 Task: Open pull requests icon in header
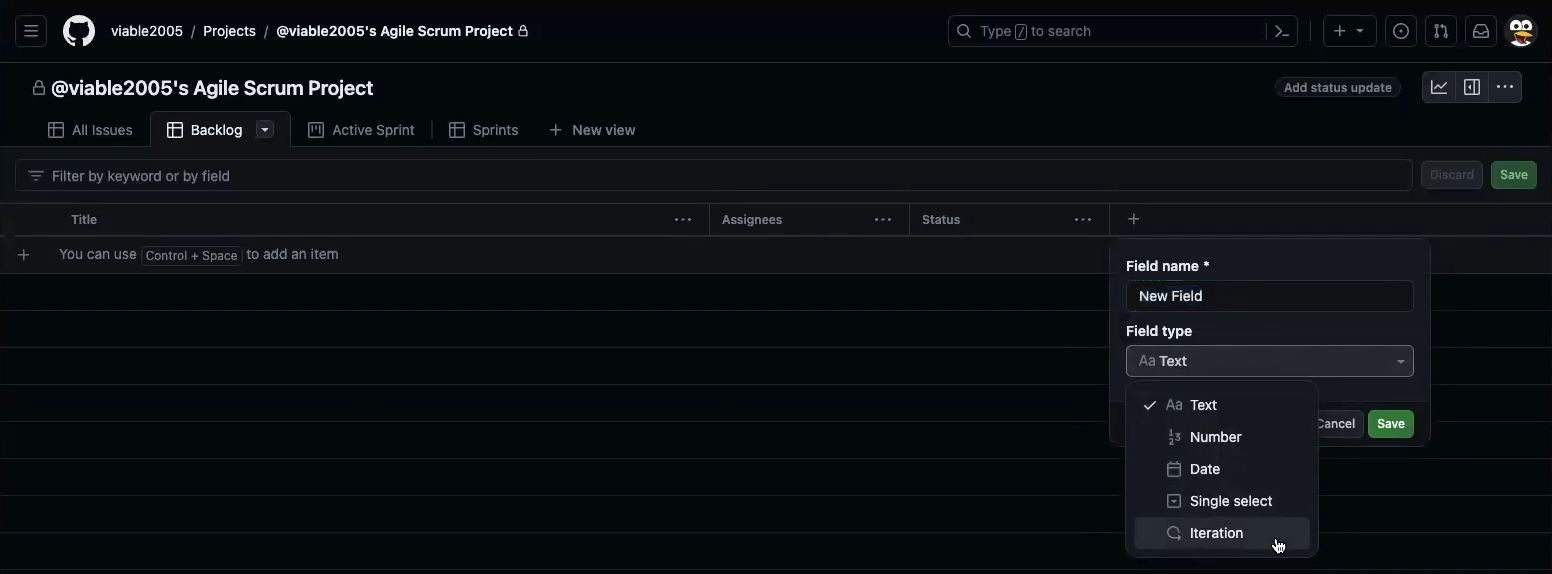coord(1441,31)
